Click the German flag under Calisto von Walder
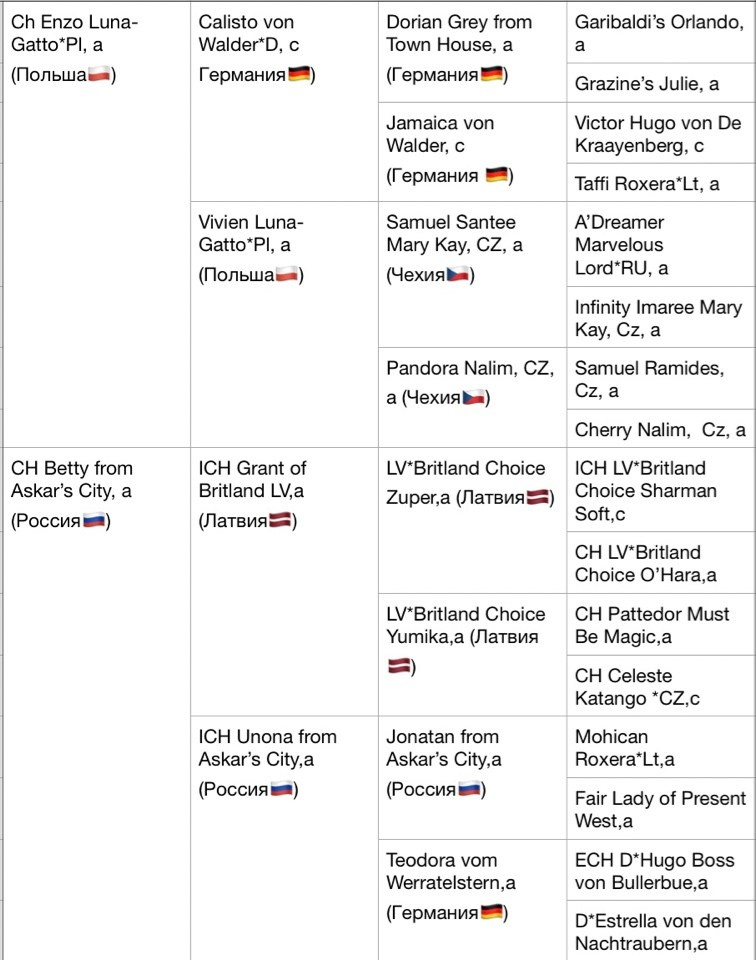 pyautogui.click(x=299, y=75)
